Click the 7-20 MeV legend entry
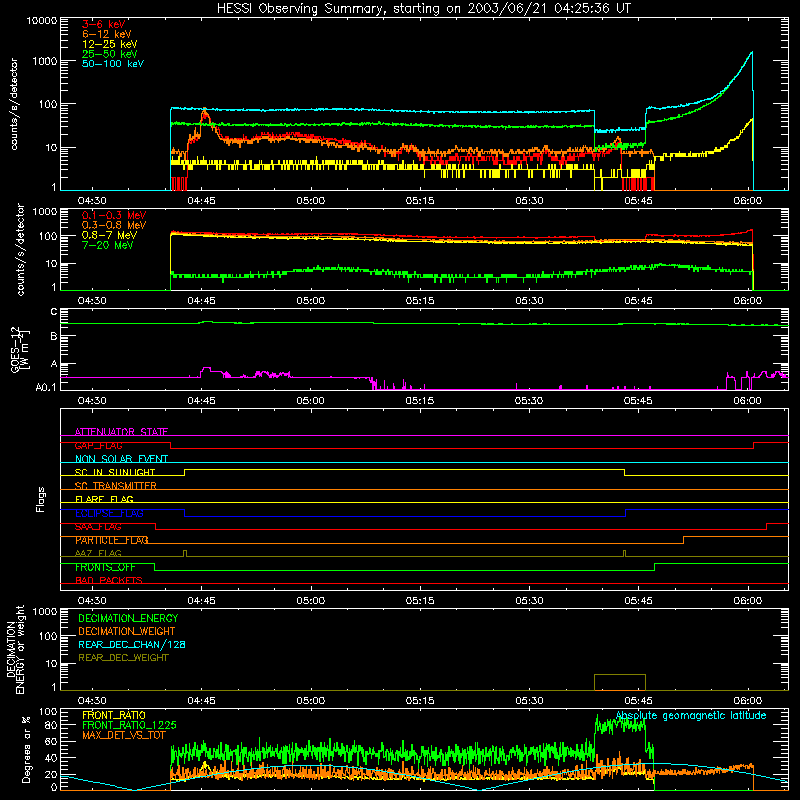800x800 pixels. point(107,245)
